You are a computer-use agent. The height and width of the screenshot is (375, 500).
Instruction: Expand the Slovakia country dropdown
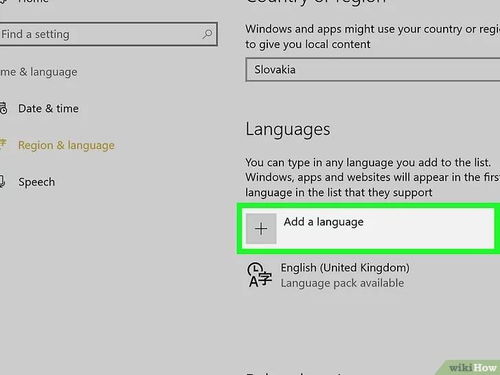[373, 70]
